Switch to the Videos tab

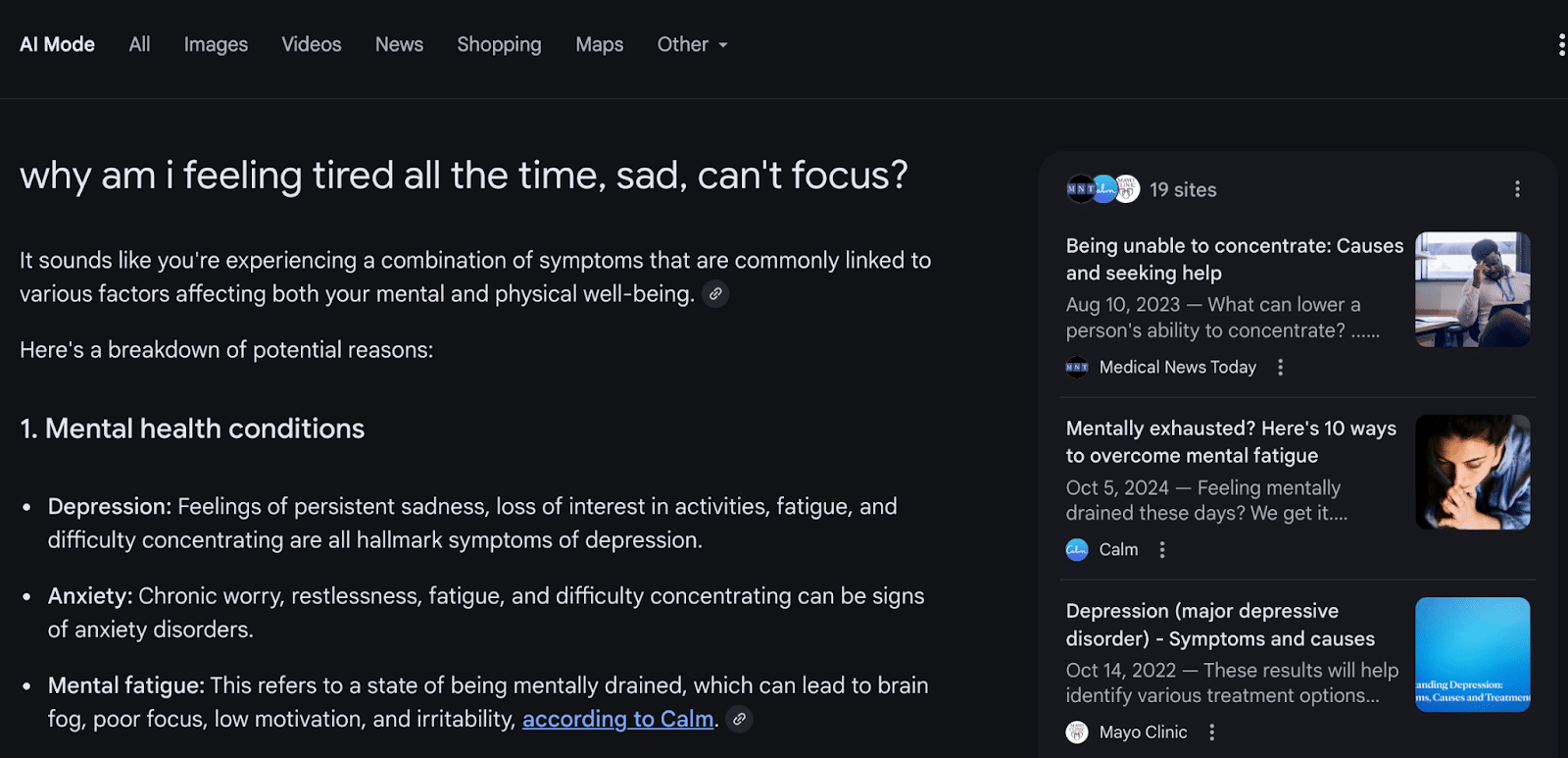[312, 45]
